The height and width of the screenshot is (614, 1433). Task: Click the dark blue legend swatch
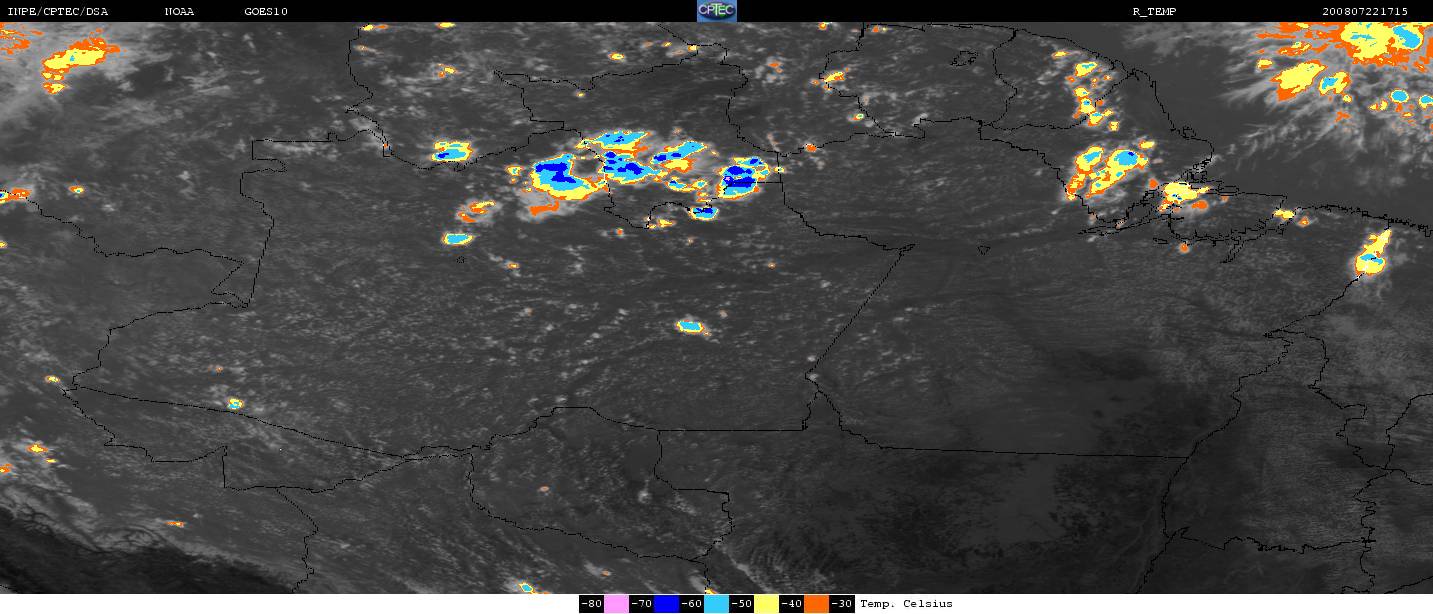pos(666,604)
